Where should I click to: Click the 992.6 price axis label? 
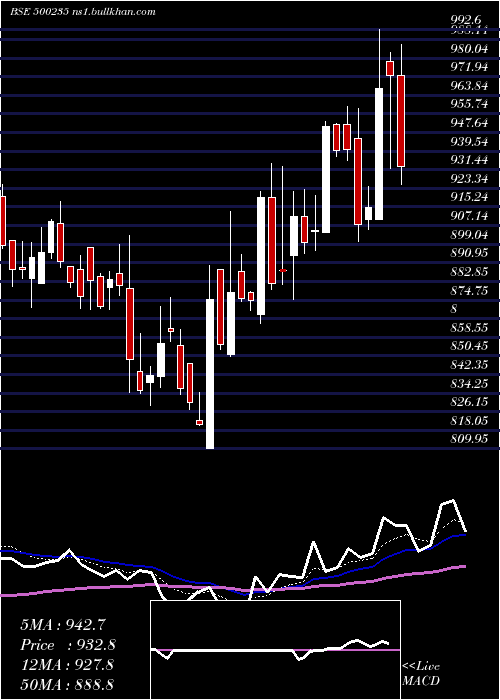pyautogui.click(x=466, y=19)
